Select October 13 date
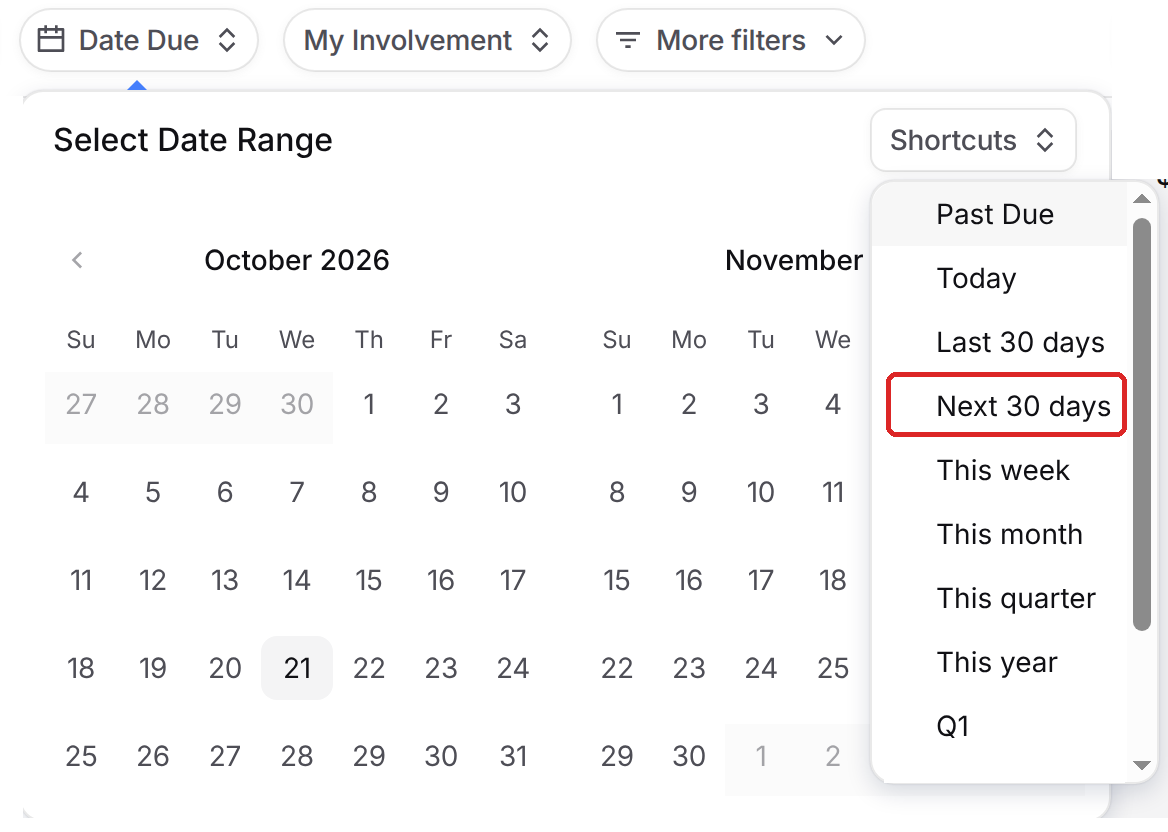The image size is (1168, 832). pyautogui.click(x=224, y=580)
